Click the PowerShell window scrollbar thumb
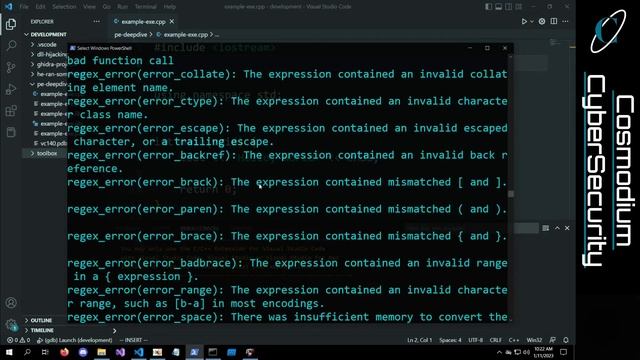This screenshot has height=360, width=640. 511,194
